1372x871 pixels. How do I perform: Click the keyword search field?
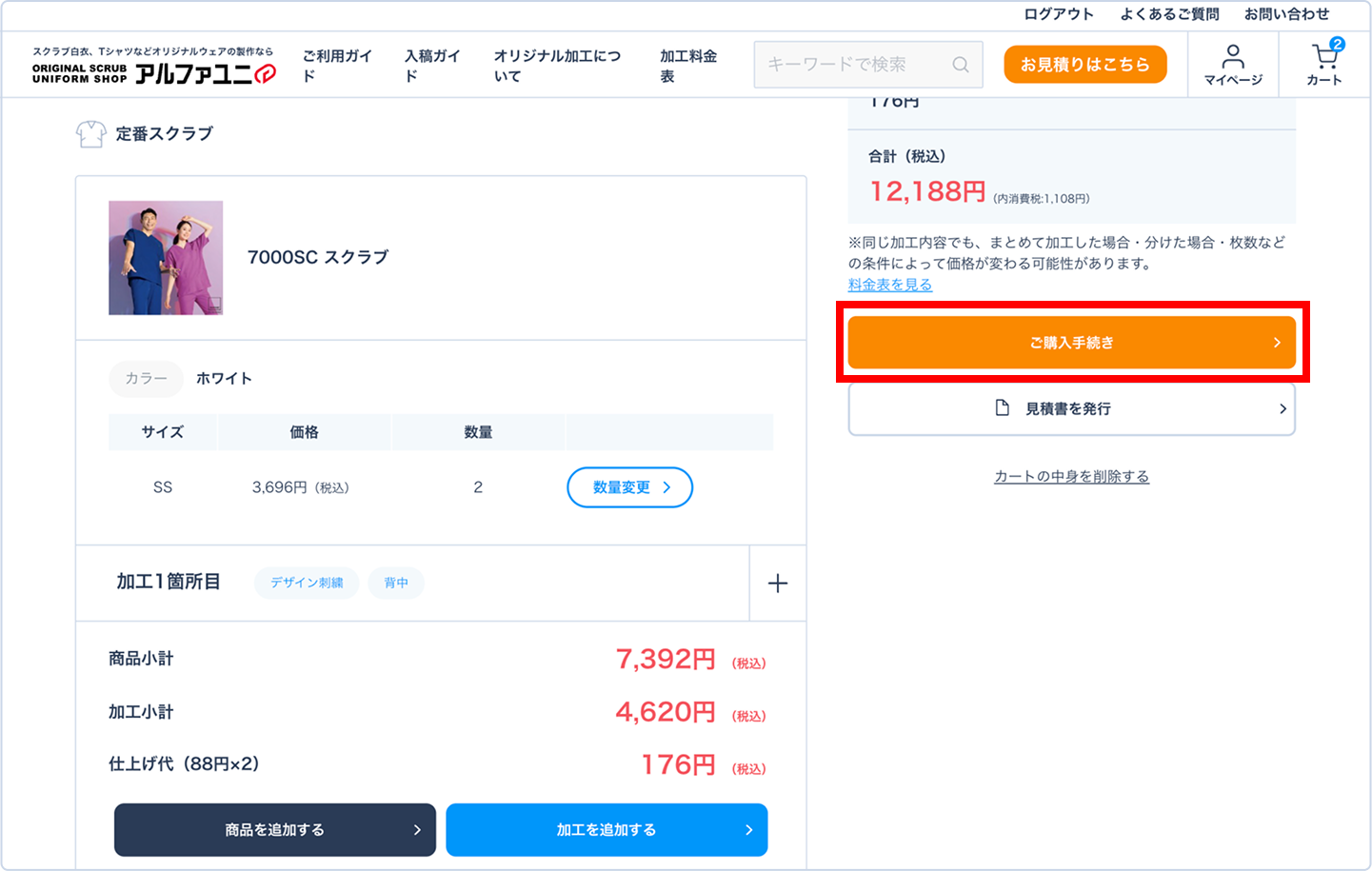pos(852,65)
